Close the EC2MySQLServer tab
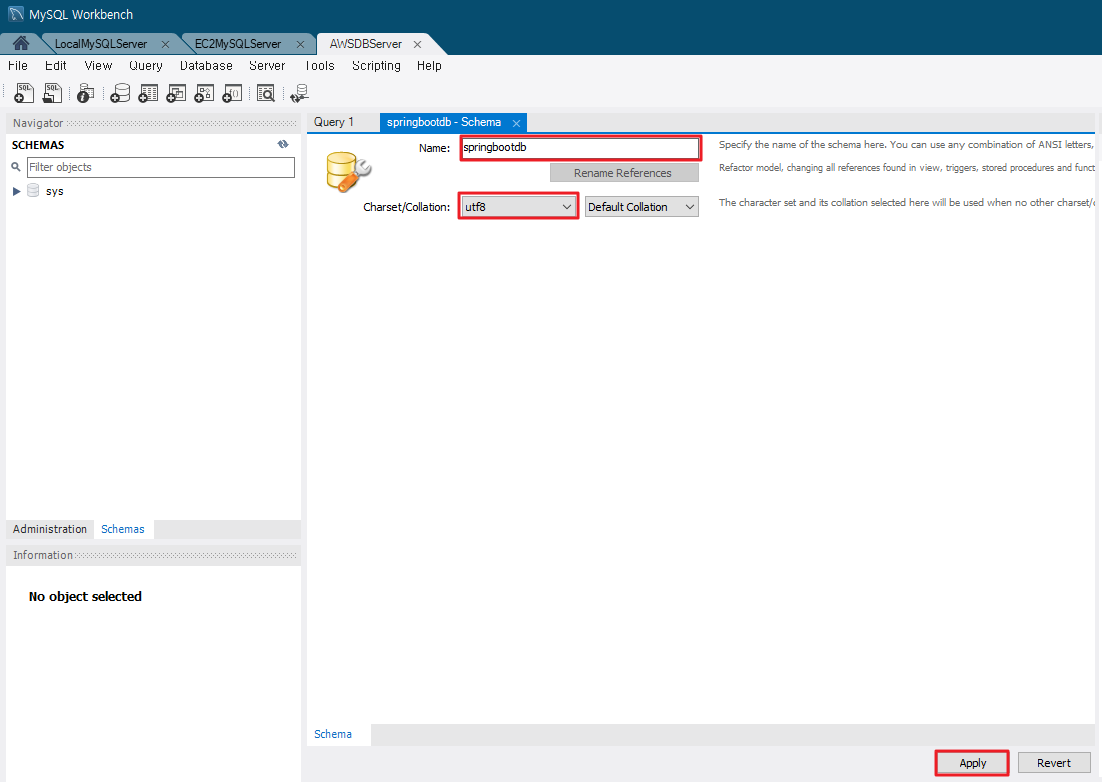 (x=300, y=44)
